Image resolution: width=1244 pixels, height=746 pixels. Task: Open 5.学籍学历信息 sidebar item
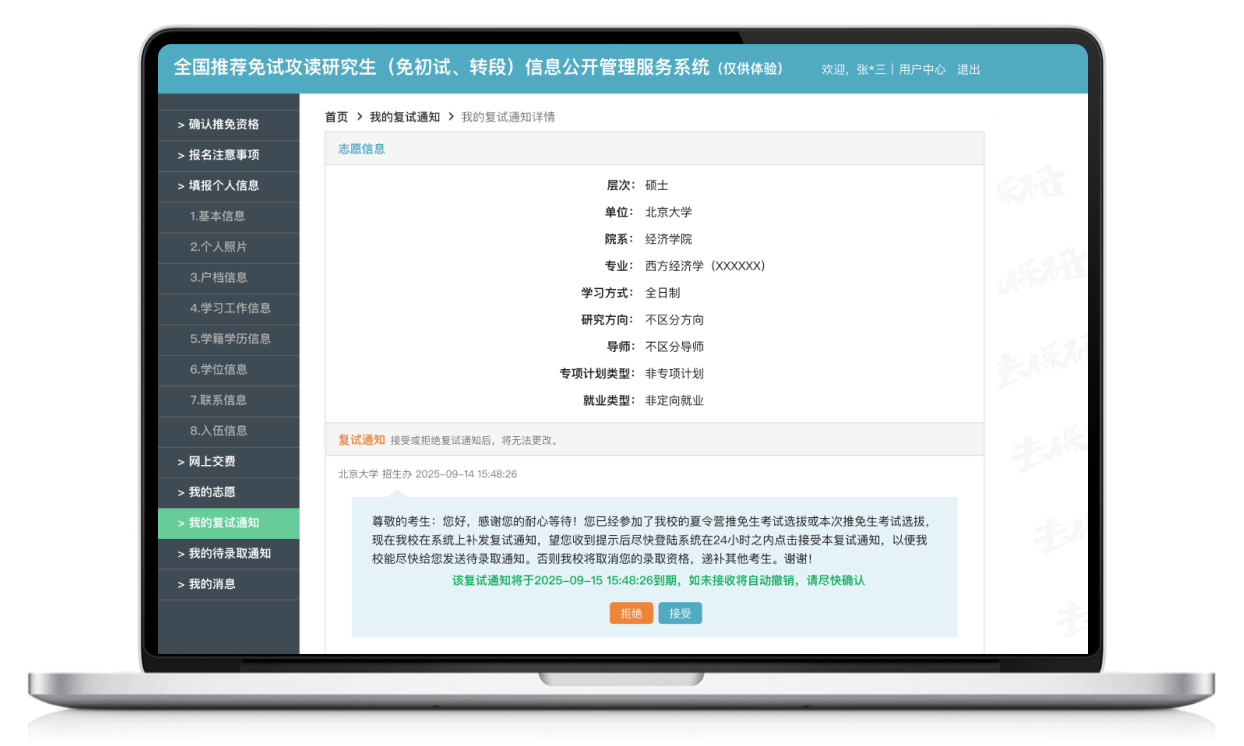[x=230, y=339]
